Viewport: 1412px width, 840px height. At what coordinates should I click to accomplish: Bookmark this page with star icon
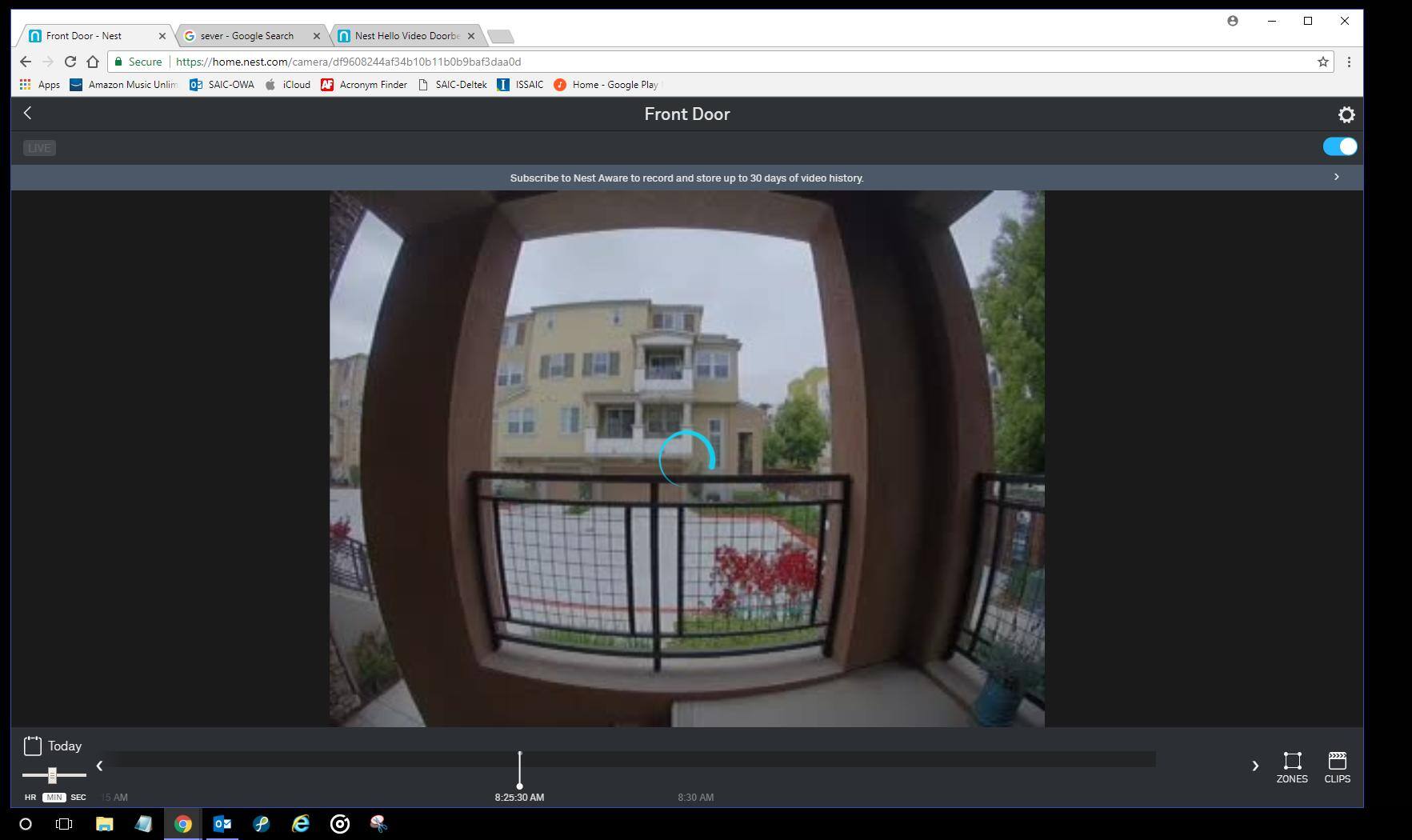1322,62
